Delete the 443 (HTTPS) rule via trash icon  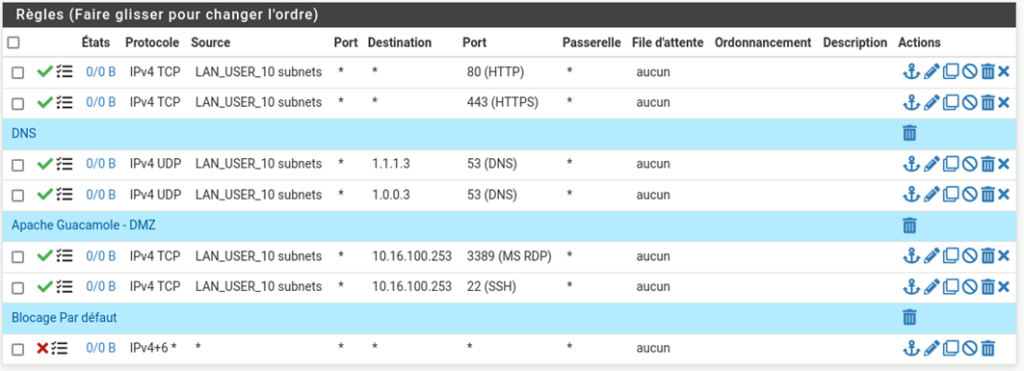tap(988, 102)
